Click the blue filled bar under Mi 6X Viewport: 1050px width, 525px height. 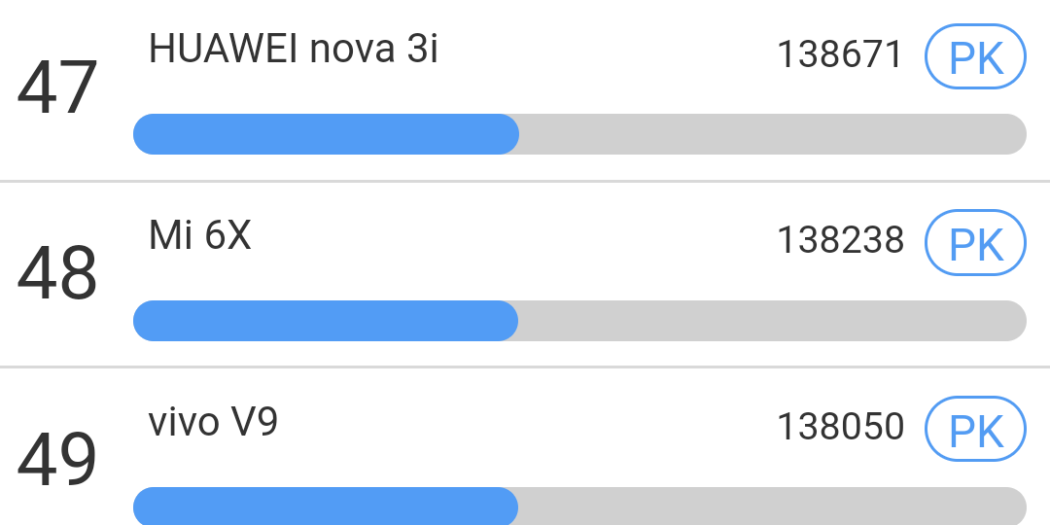pos(325,321)
